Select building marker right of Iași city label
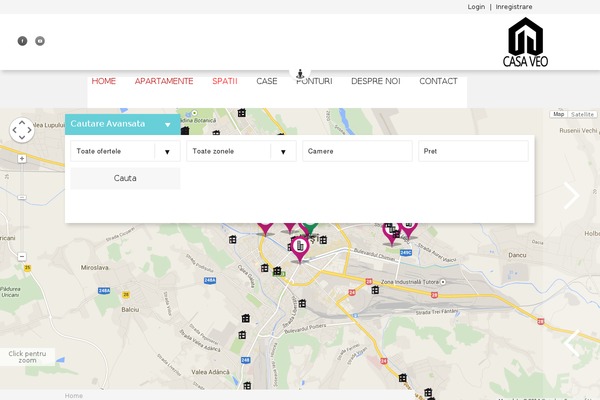Screen dimensions: 600x400 tap(323, 240)
